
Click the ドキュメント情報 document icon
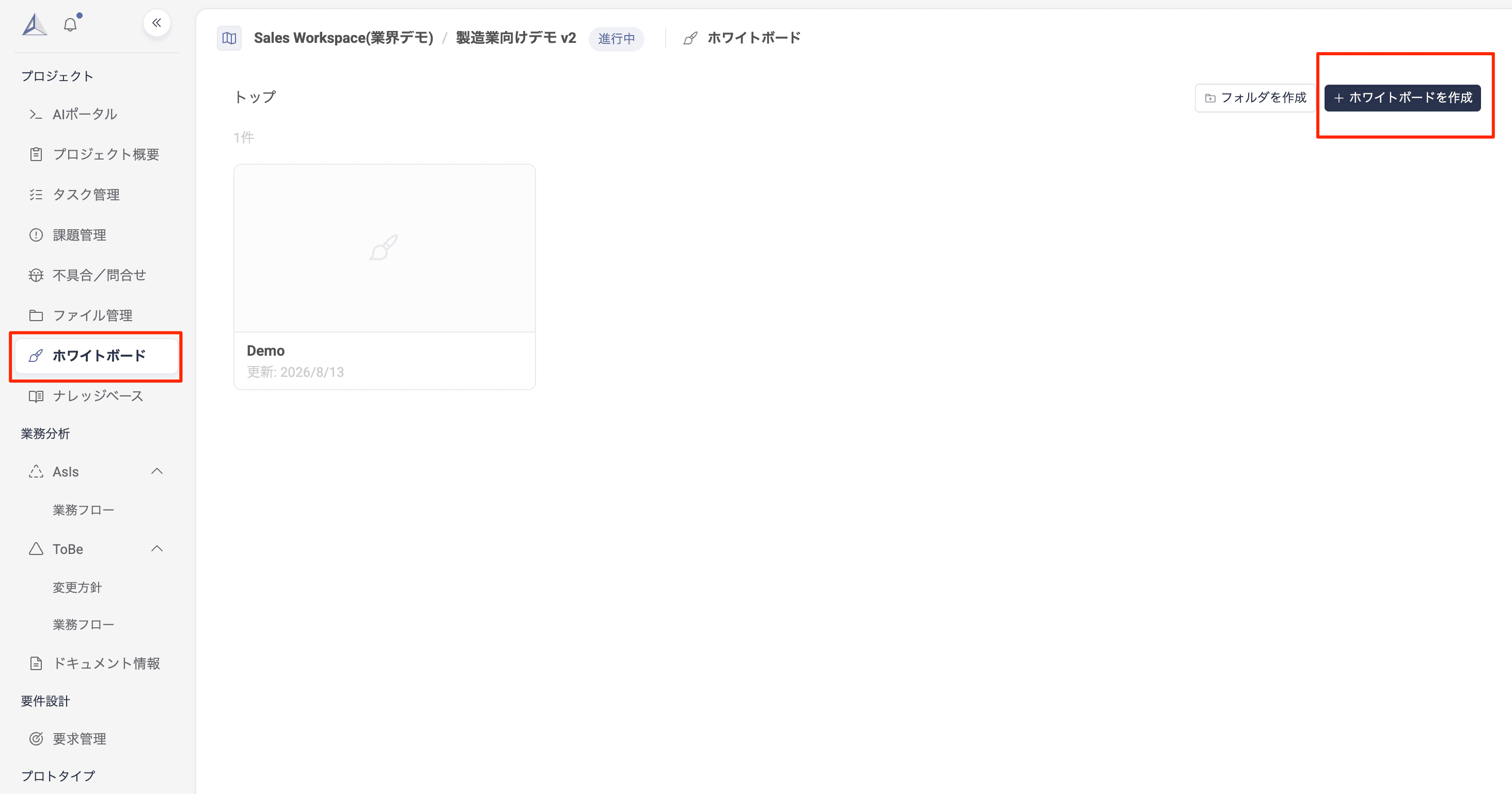point(36,664)
